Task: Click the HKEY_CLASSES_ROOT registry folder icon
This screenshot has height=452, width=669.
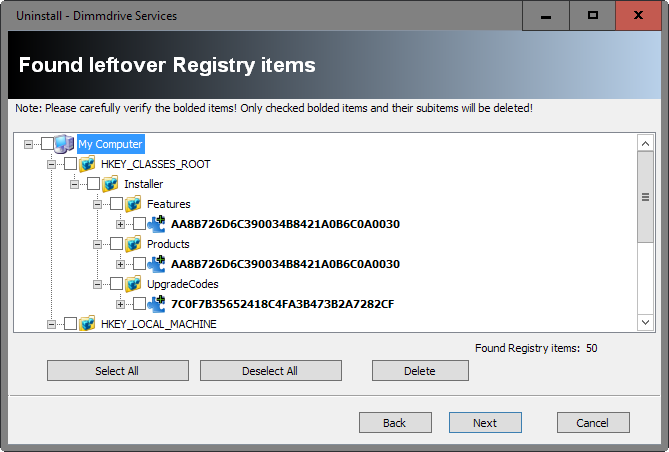Action: (88, 164)
